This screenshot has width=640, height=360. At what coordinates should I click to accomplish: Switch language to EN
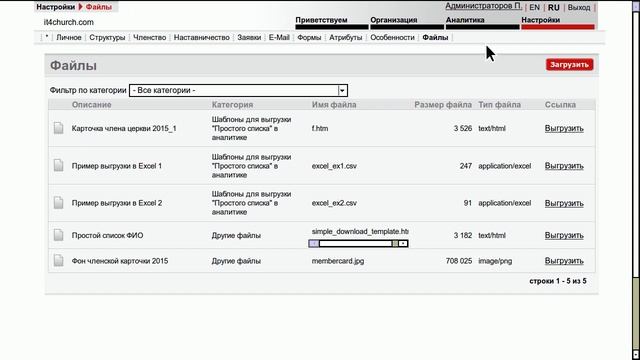(534, 7)
